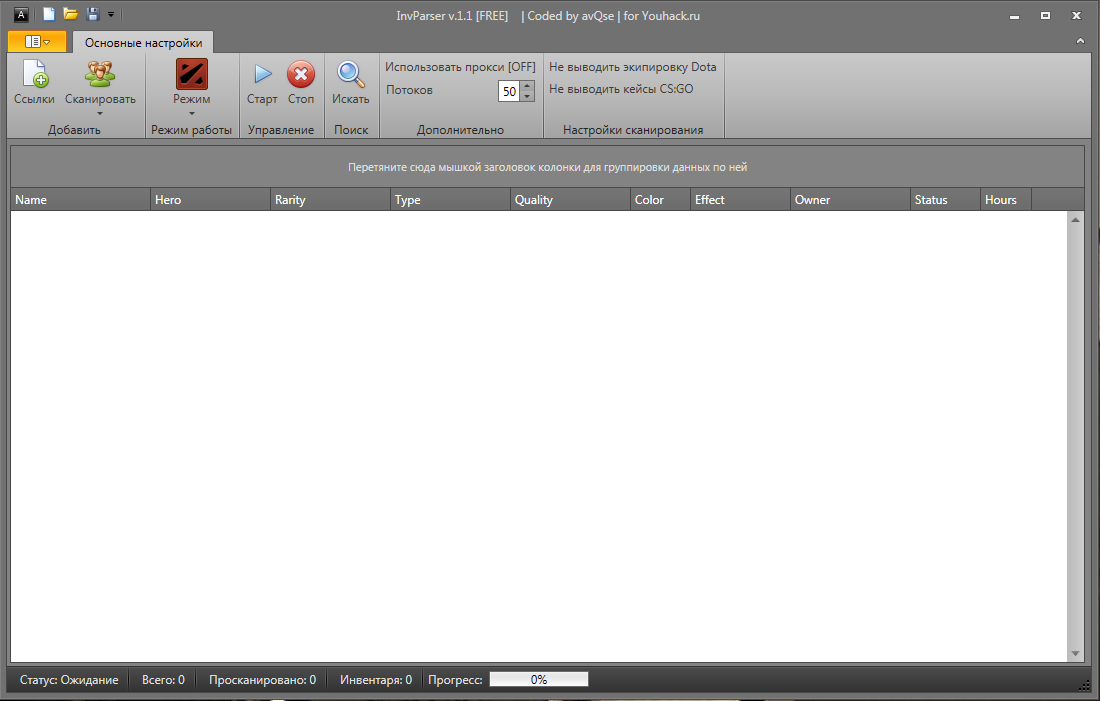Open search with the Искать magnifier
This screenshot has height=701, width=1100.
point(350,74)
